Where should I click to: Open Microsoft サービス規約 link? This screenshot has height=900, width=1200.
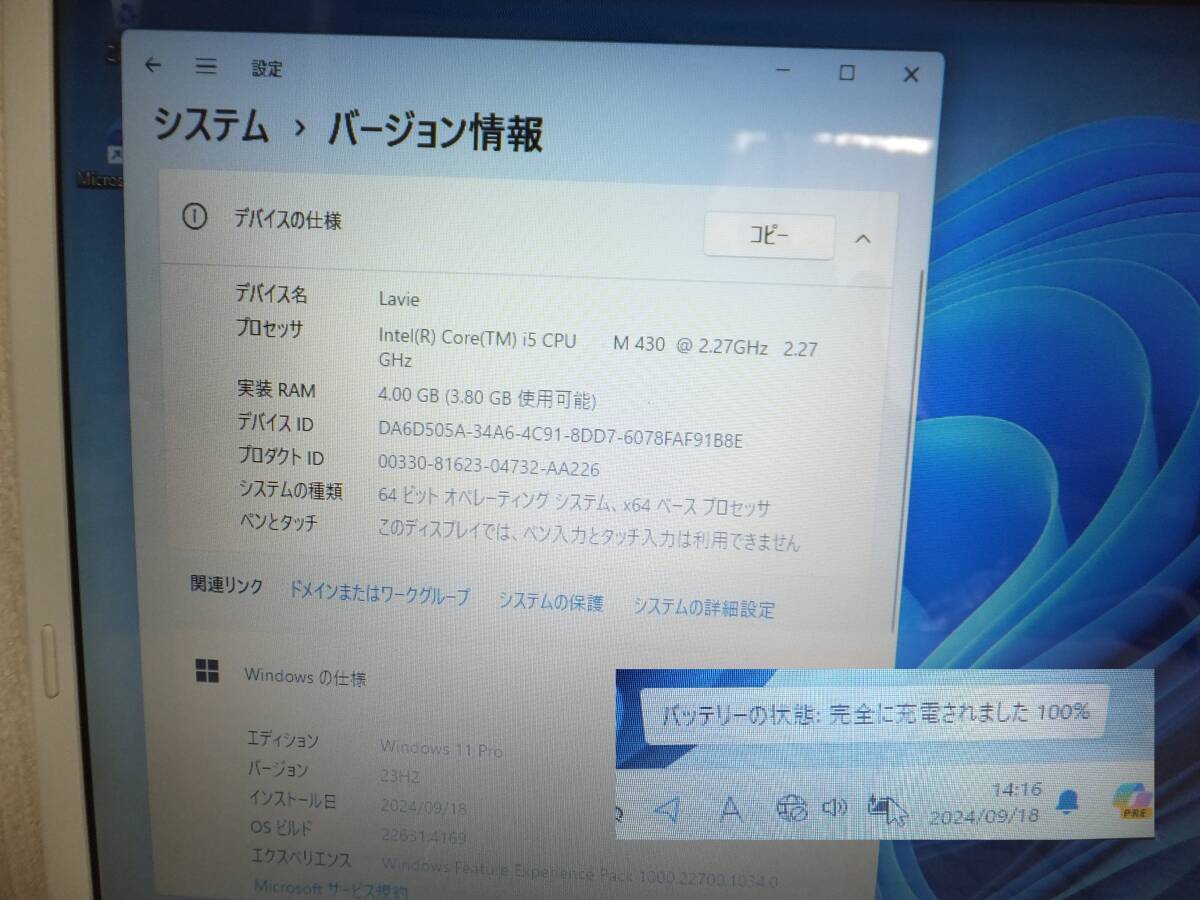(330, 889)
